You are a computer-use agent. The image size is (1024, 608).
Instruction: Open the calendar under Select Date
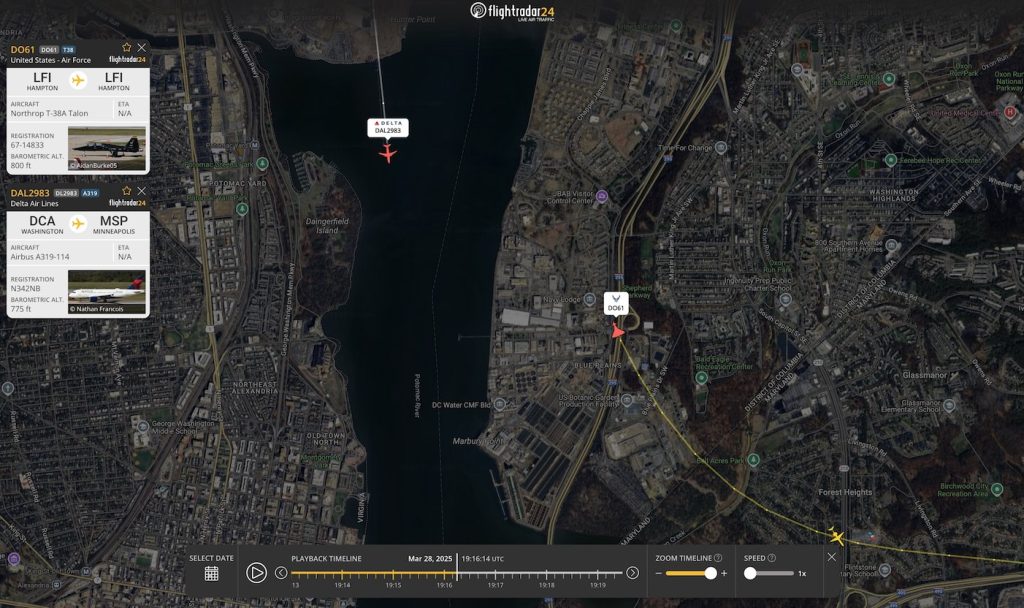point(211,573)
